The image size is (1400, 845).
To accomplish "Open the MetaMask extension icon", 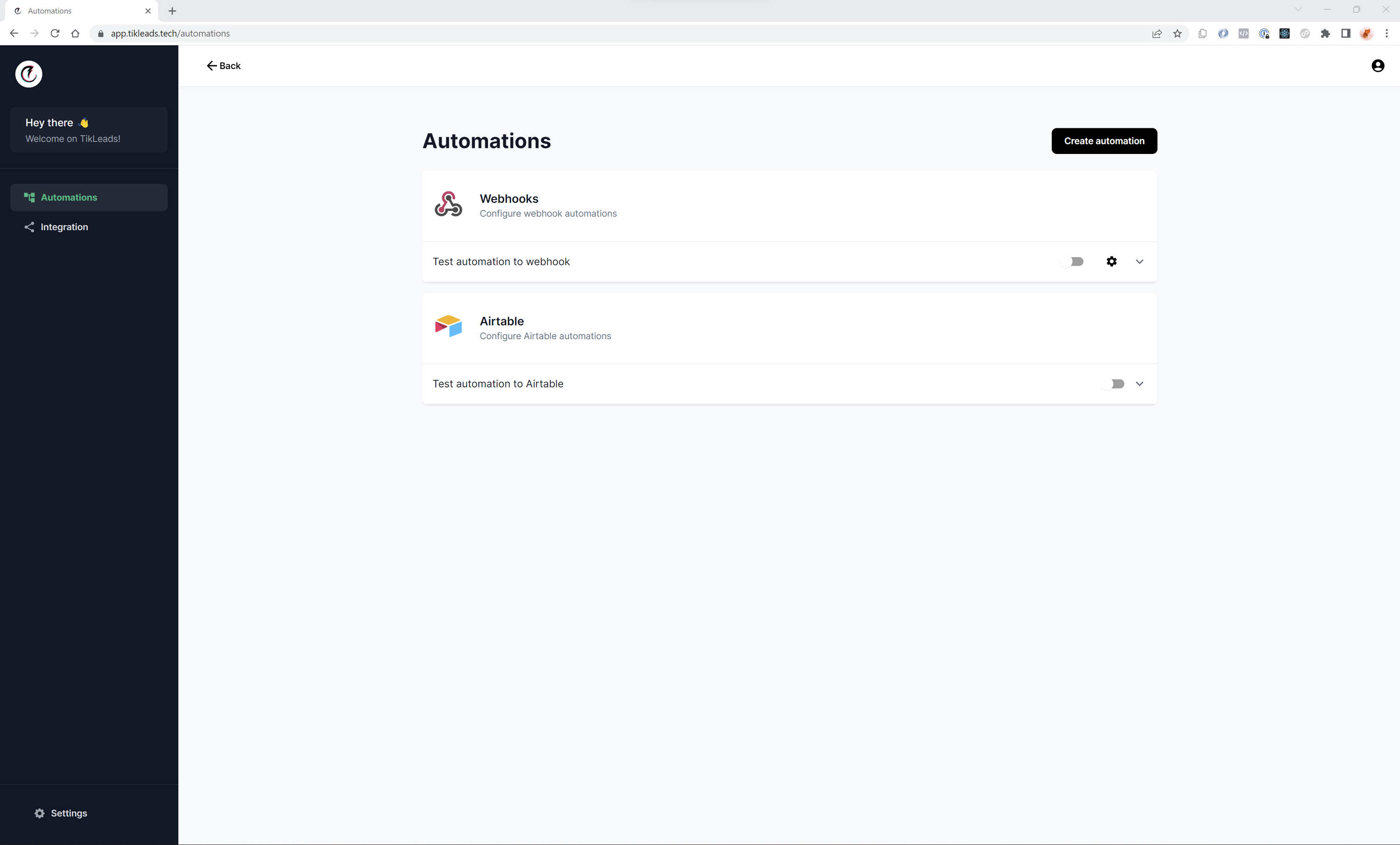I will tap(1367, 34).
